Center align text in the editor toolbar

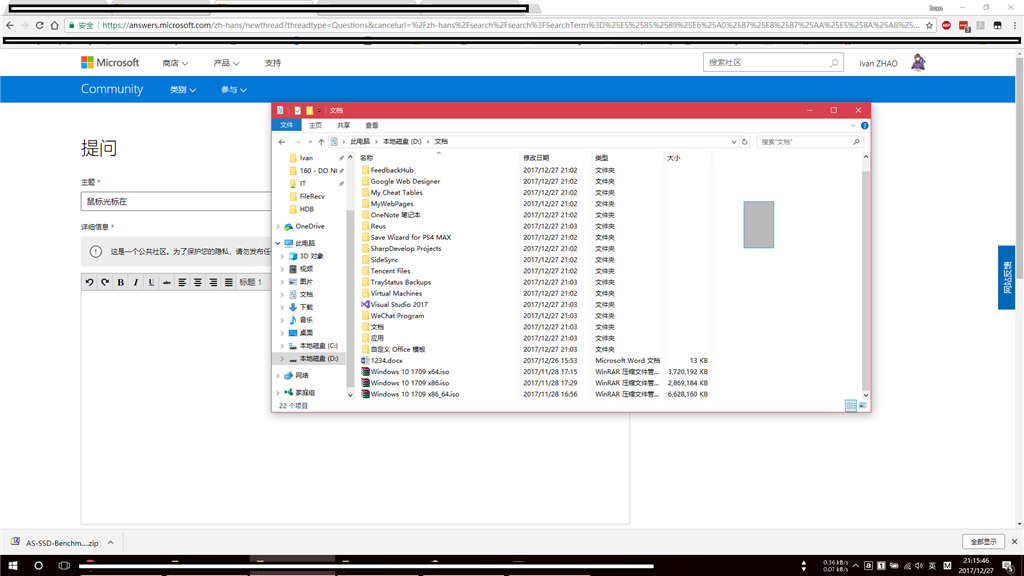(197, 282)
